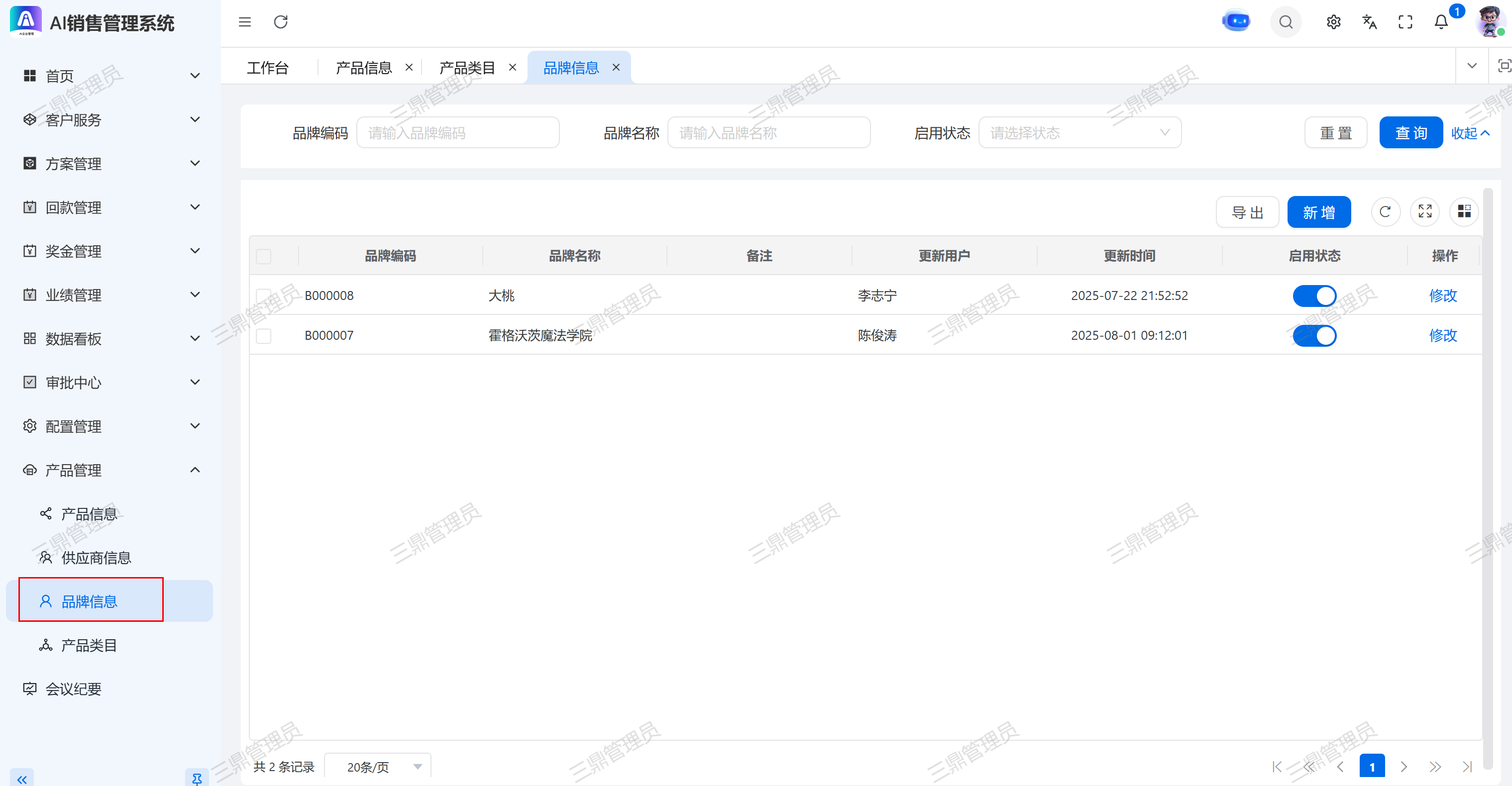Open the 启用状态 status dropdown

tap(1080, 133)
